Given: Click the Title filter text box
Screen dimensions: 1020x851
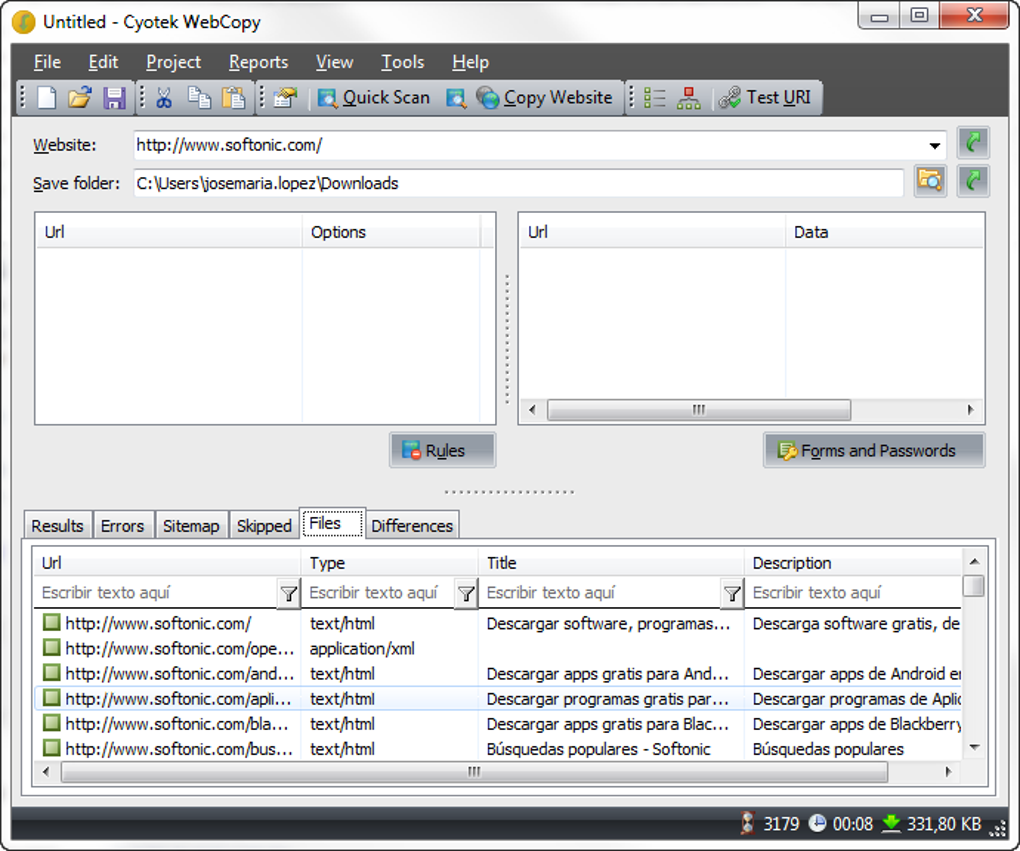Looking at the screenshot, I should point(600,593).
